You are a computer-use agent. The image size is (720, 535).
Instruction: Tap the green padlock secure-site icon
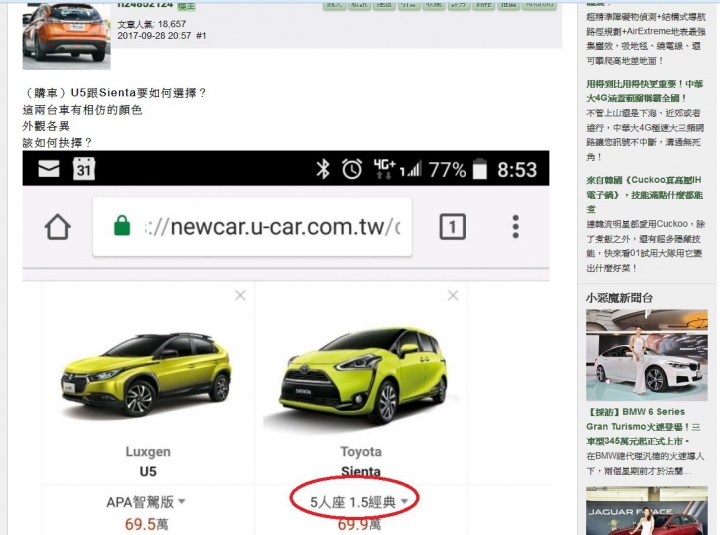coord(122,226)
